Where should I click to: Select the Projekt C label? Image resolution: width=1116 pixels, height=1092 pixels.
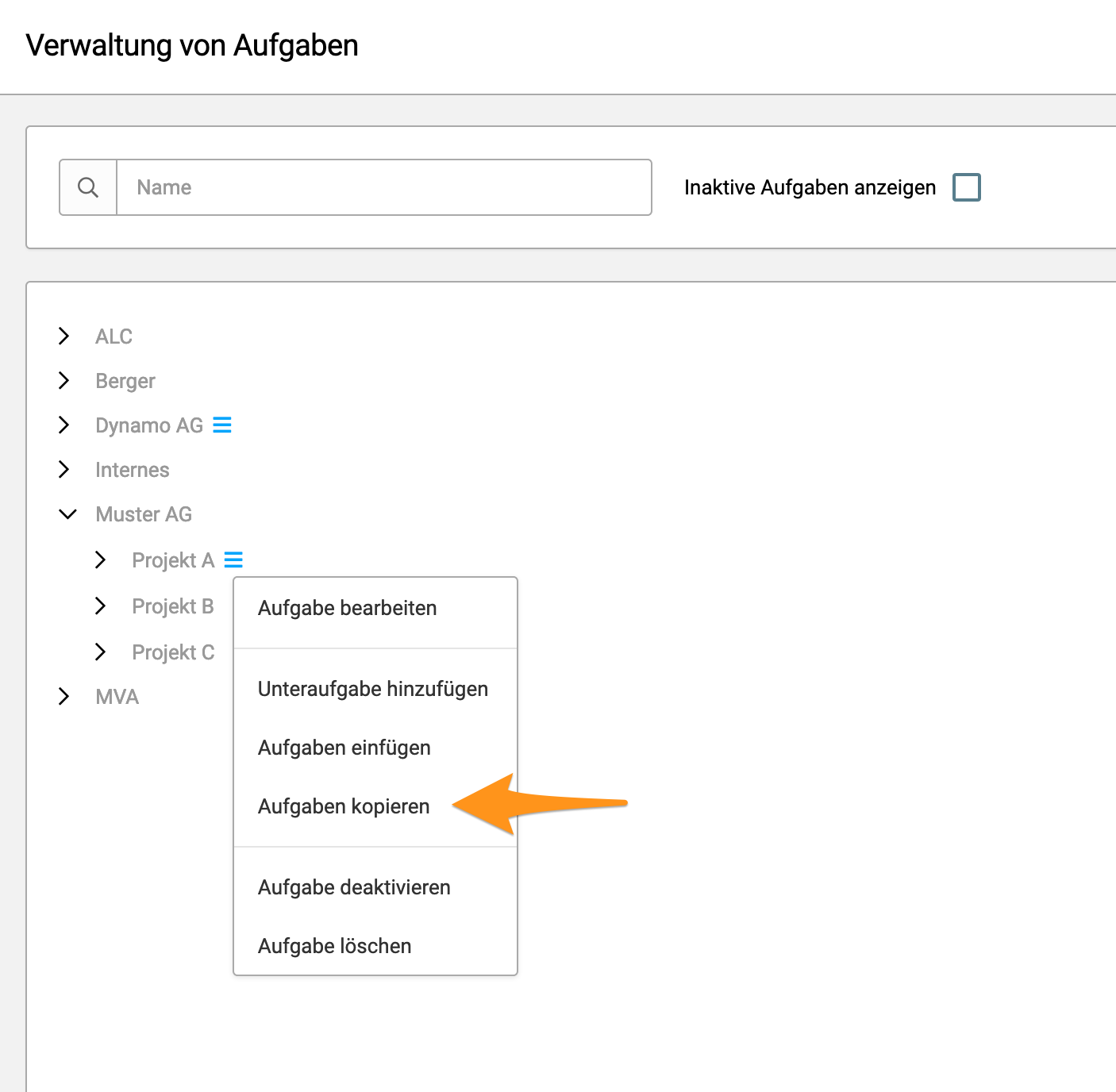click(x=173, y=652)
